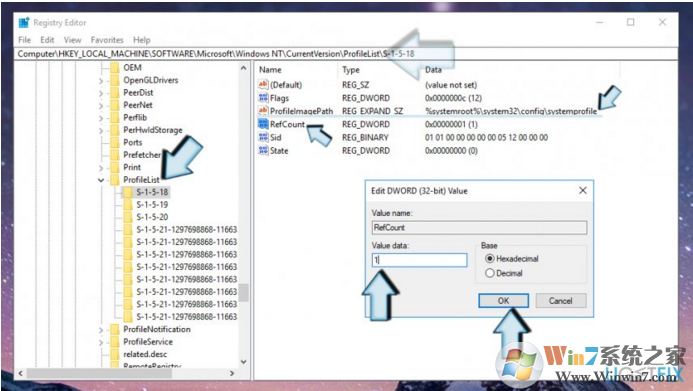Click the Ports folder icon

tap(114, 142)
